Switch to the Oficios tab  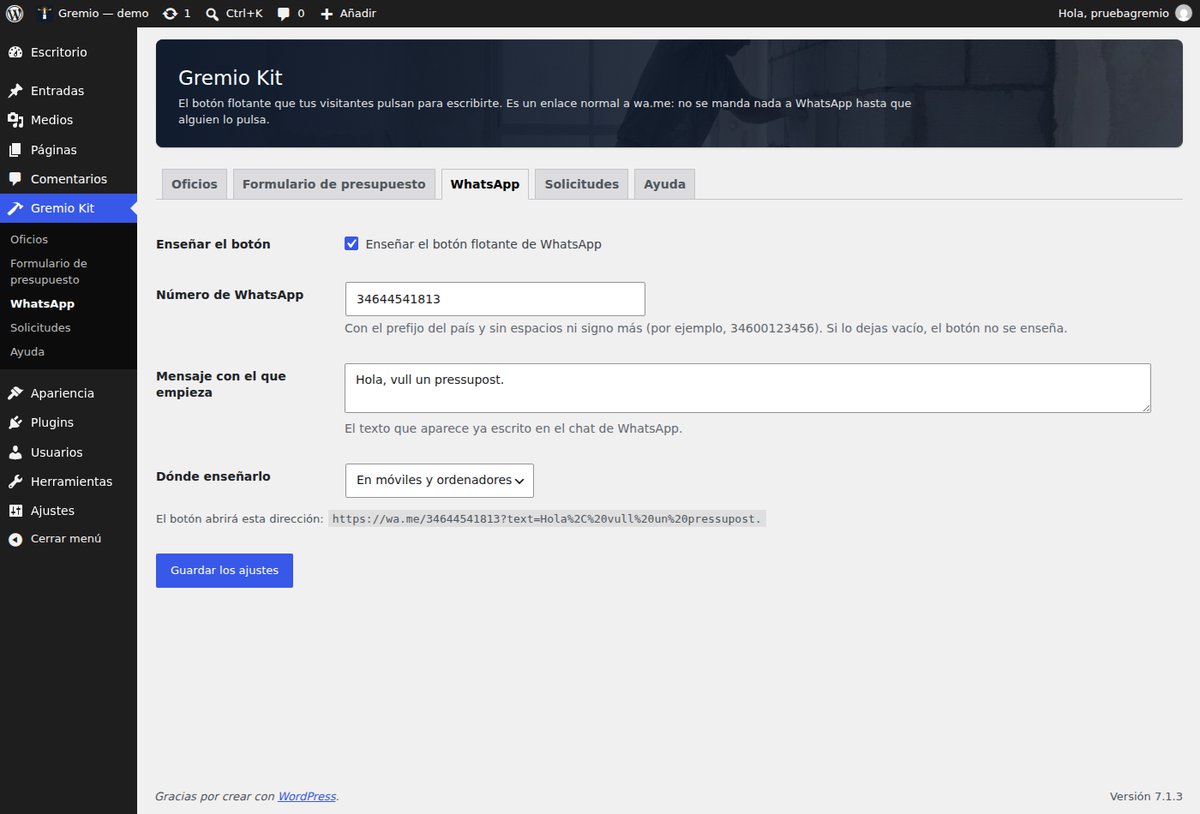194,184
